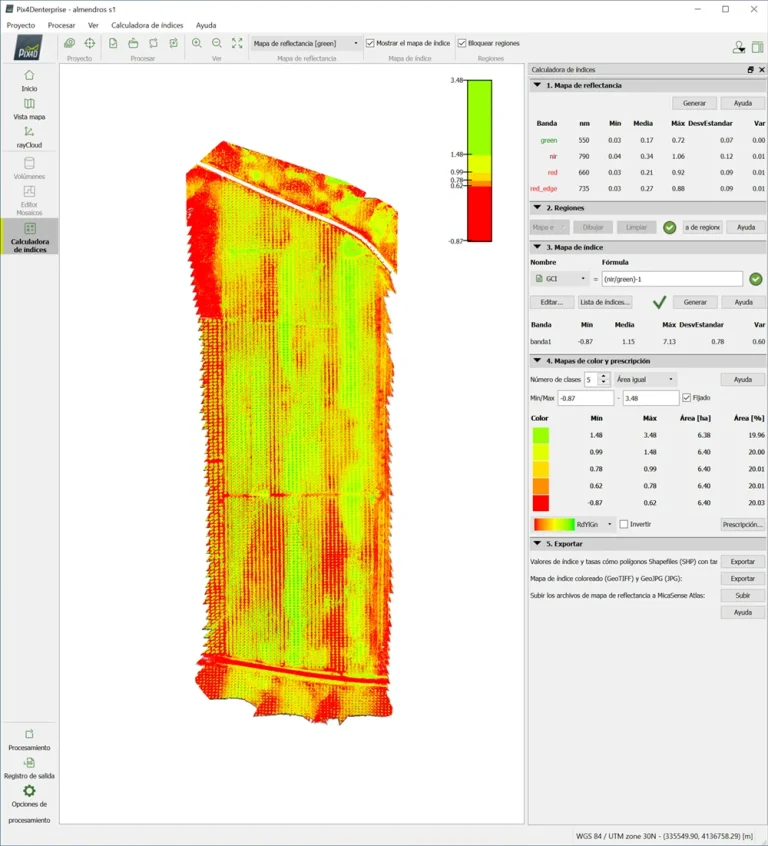Click the Prescripción... button
Screen dimensions: 768x846
coord(743,524)
